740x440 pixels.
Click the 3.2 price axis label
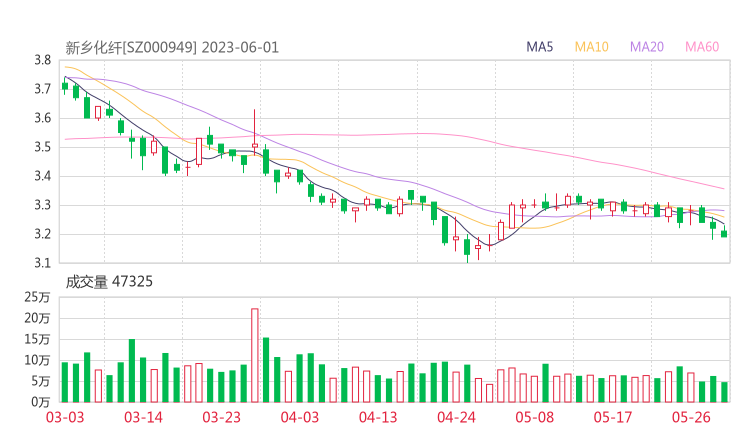pos(42,234)
